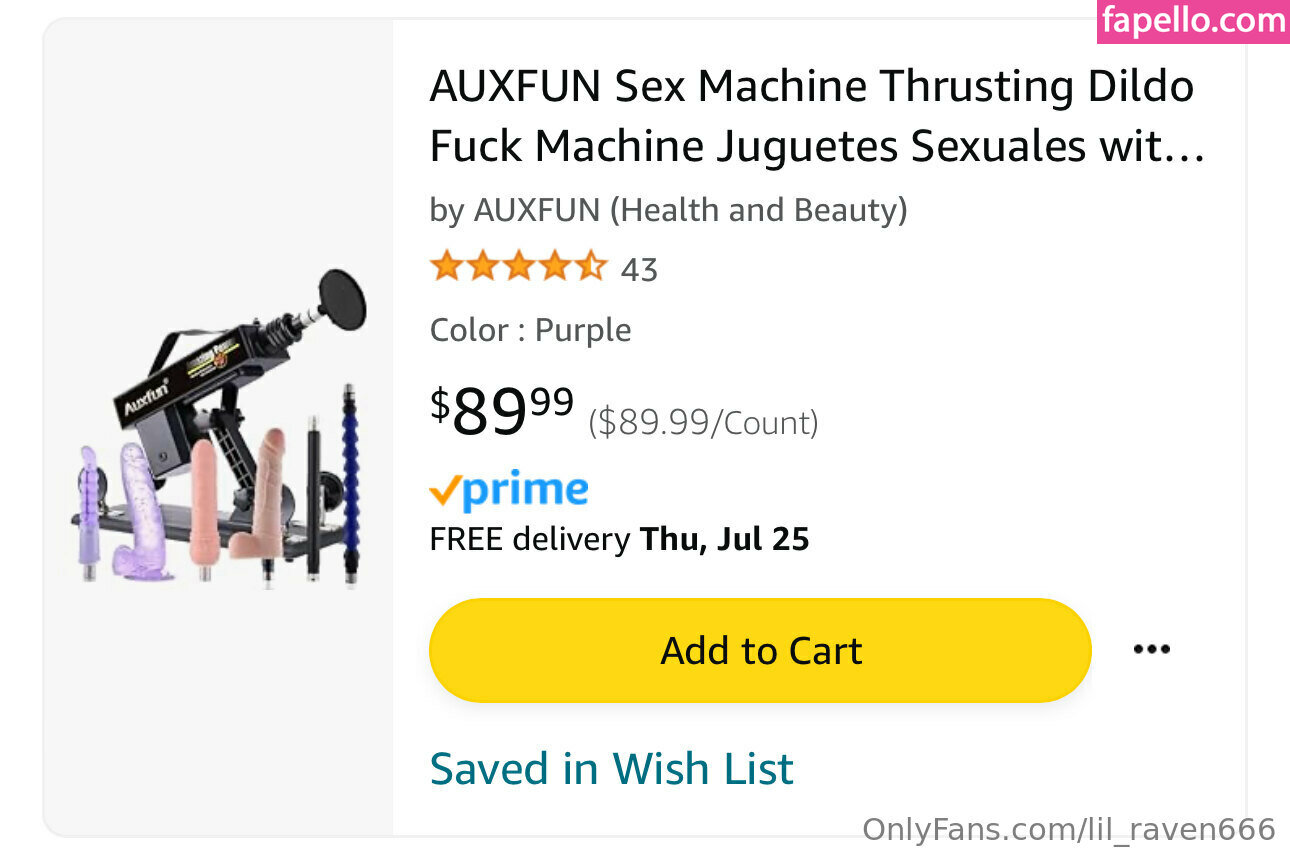The height and width of the screenshot is (861, 1290).
Task: Click the ($89.99/Count) unit price
Action: [703, 423]
